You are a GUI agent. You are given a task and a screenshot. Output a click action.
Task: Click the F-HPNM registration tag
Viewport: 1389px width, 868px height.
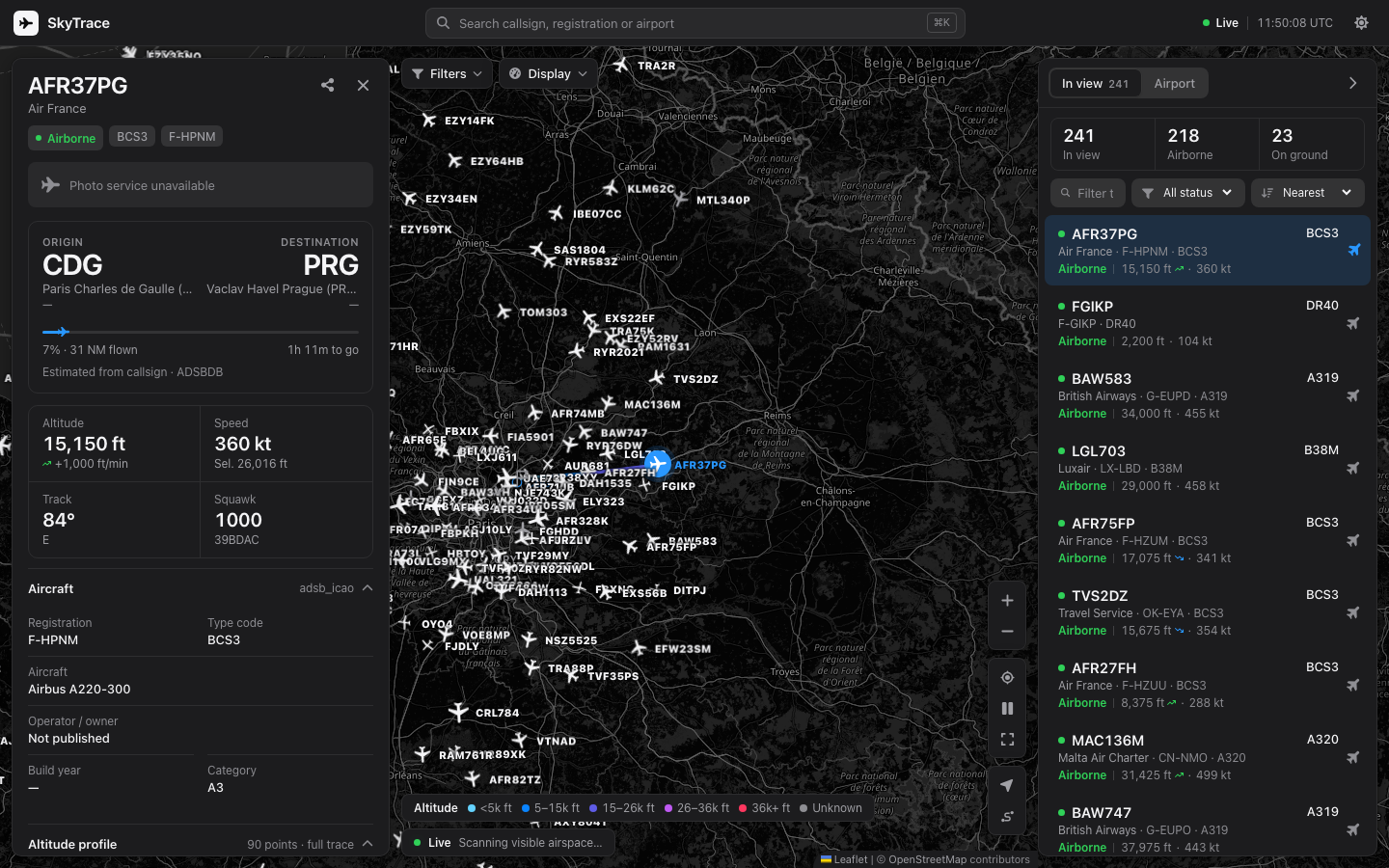pyautogui.click(x=192, y=137)
